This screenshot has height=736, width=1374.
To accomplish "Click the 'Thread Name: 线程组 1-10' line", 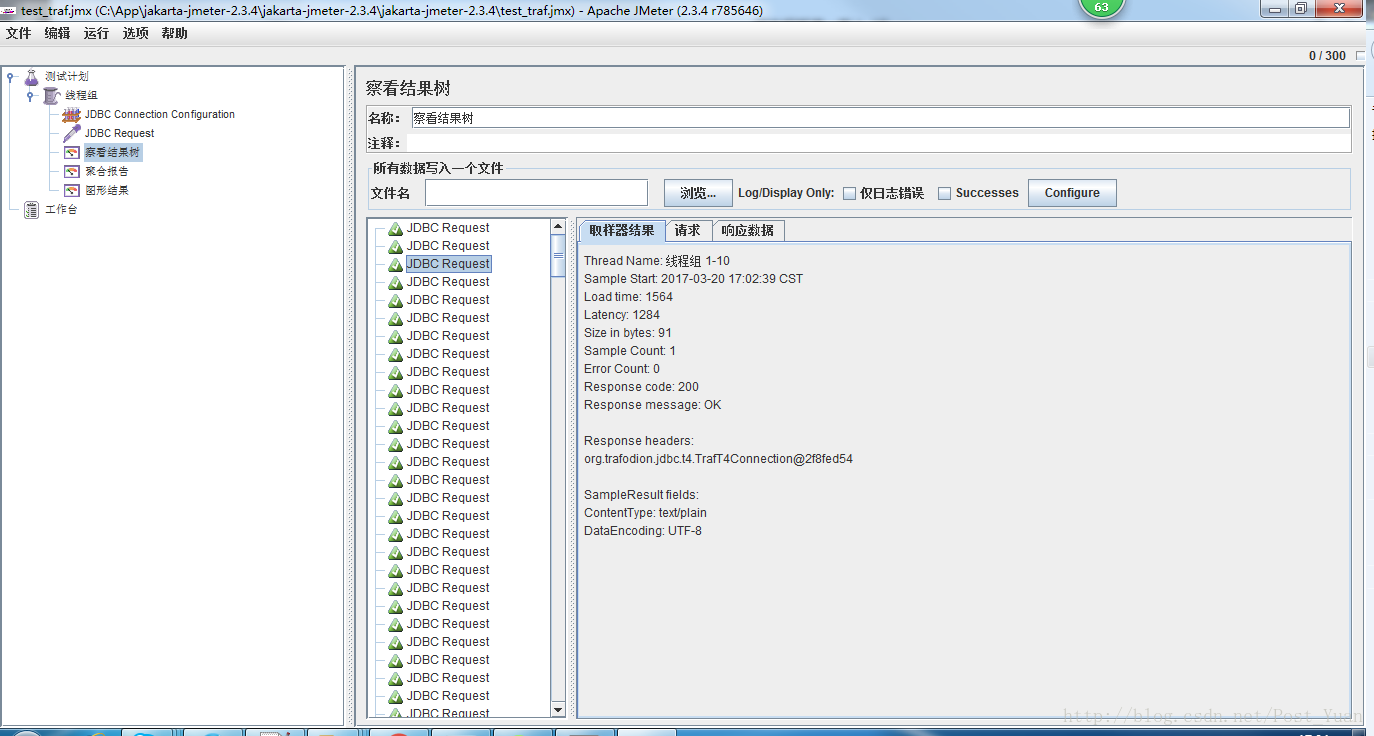I will point(657,261).
